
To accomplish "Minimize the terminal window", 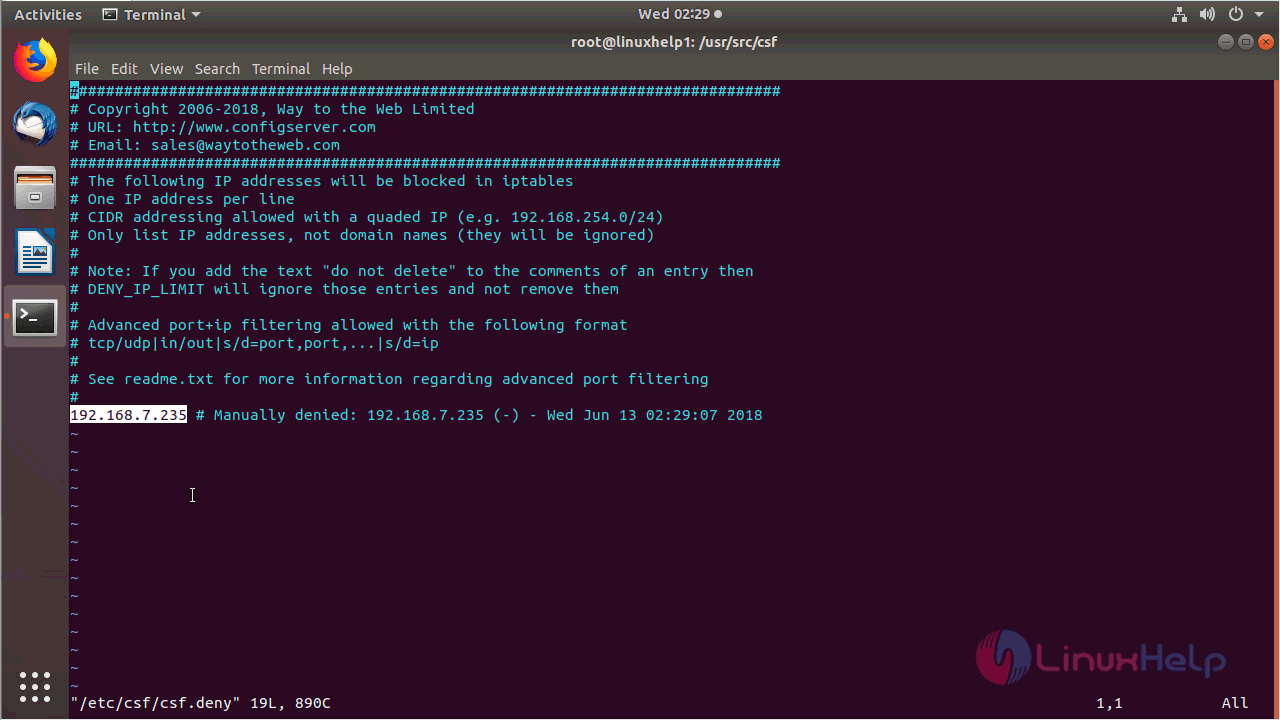I will pos(1226,42).
